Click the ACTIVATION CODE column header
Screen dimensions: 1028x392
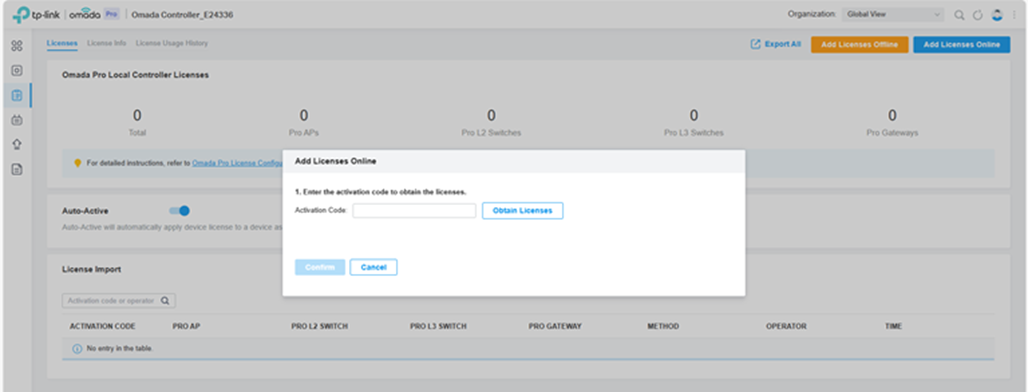point(102,326)
